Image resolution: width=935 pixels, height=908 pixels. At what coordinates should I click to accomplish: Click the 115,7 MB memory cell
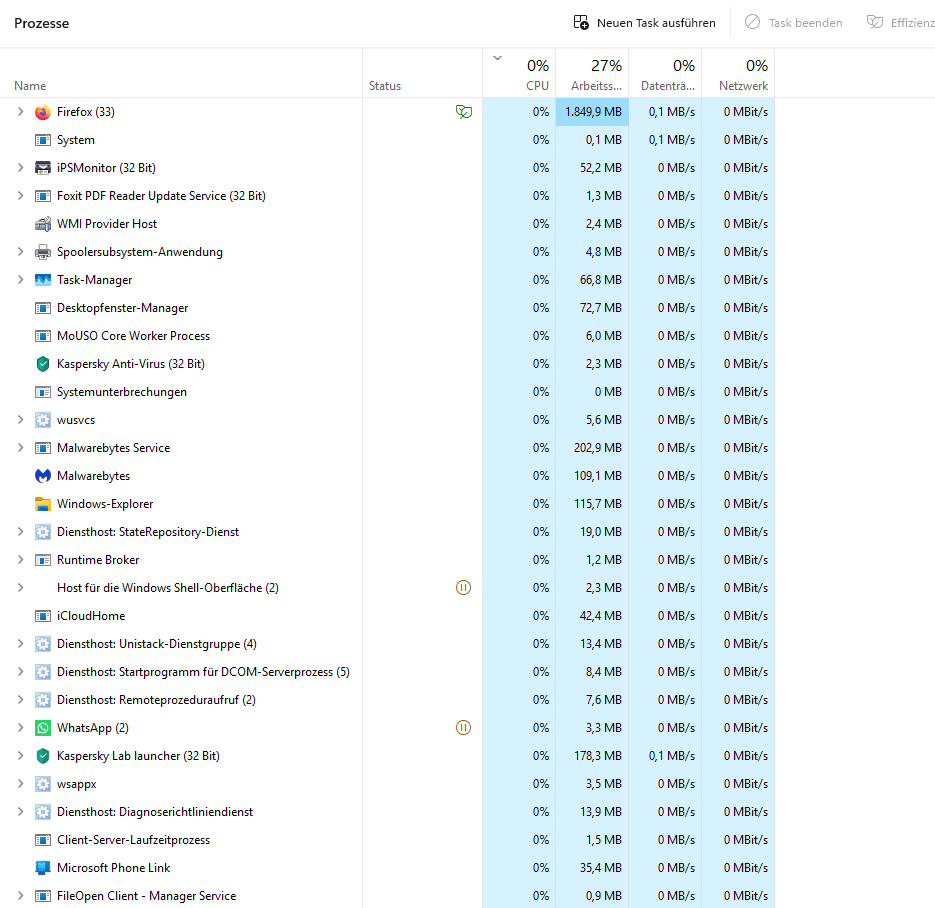tap(592, 504)
